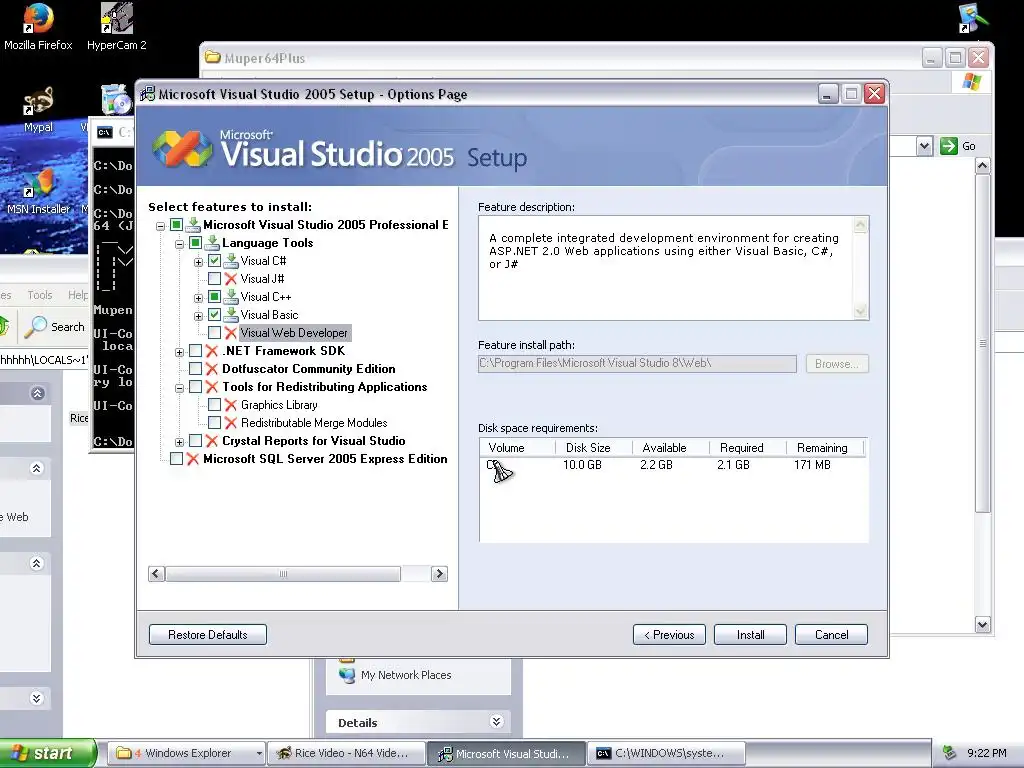Click the Microsoft Visual Studio taskbar item

coord(506,753)
